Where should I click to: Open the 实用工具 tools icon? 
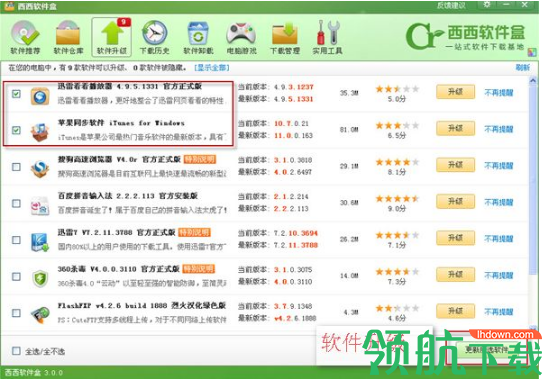(x=327, y=37)
